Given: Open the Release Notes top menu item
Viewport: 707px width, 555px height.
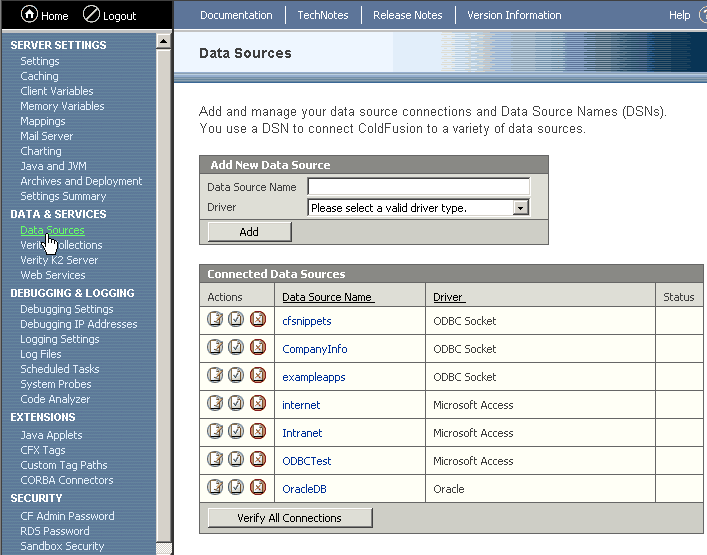Looking at the screenshot, I should click(x=408, y=15).
